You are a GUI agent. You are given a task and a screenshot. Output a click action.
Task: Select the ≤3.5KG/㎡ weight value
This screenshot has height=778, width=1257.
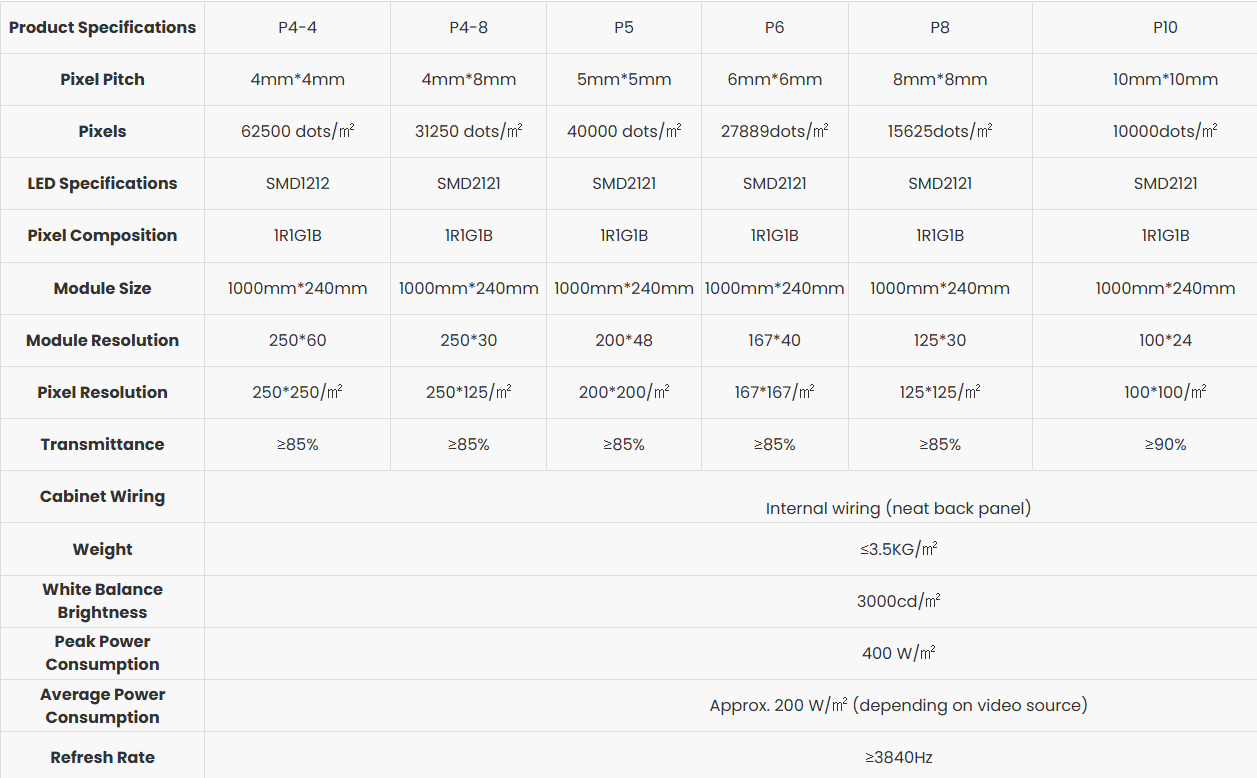pos(898,549)
